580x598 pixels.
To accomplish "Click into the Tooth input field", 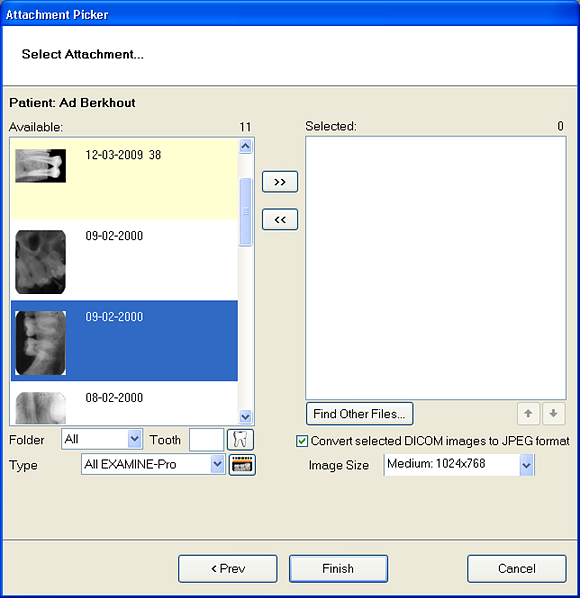I will click(206, 440).
